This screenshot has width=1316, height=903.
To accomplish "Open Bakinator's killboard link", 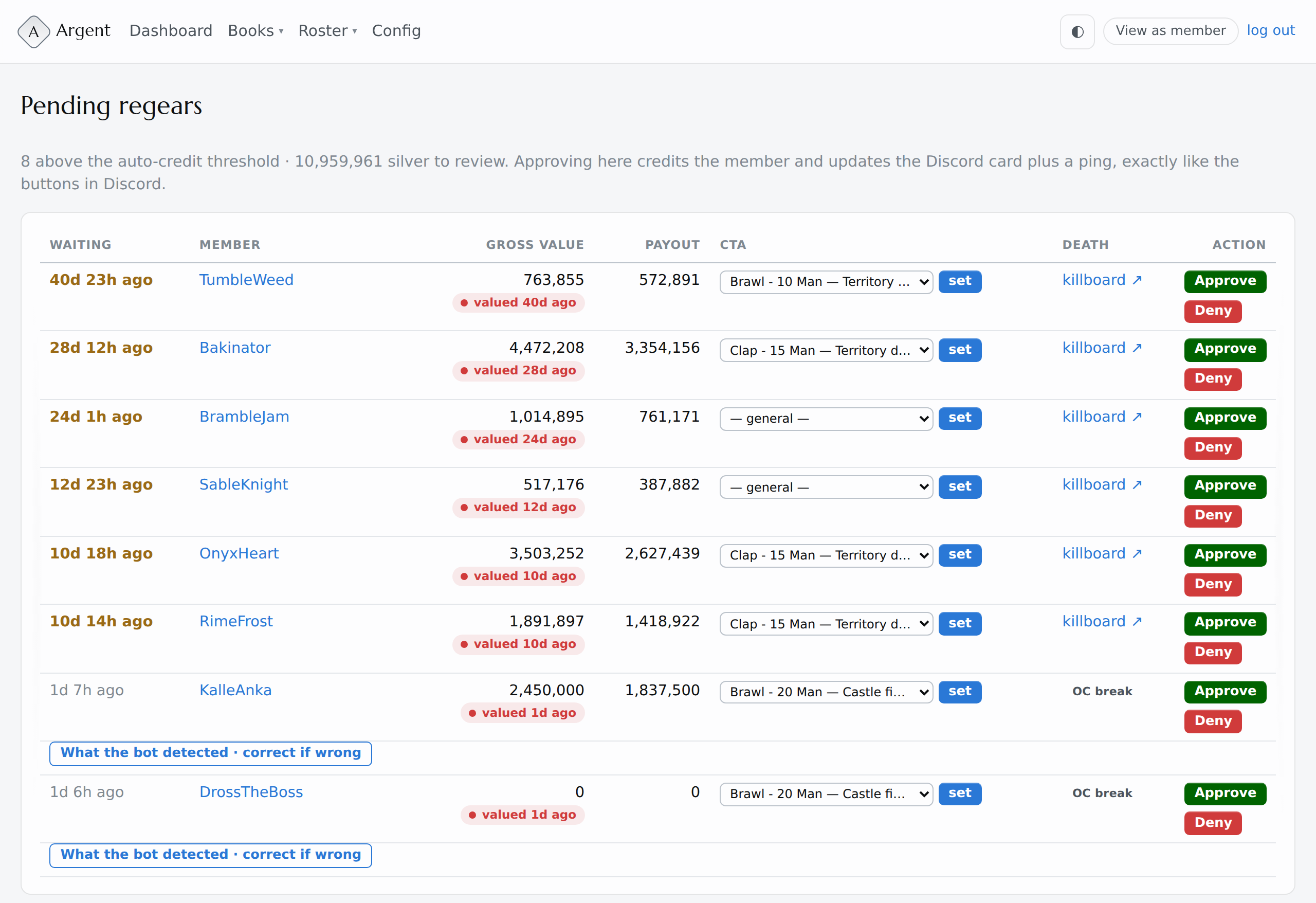I will [1102, 348].
